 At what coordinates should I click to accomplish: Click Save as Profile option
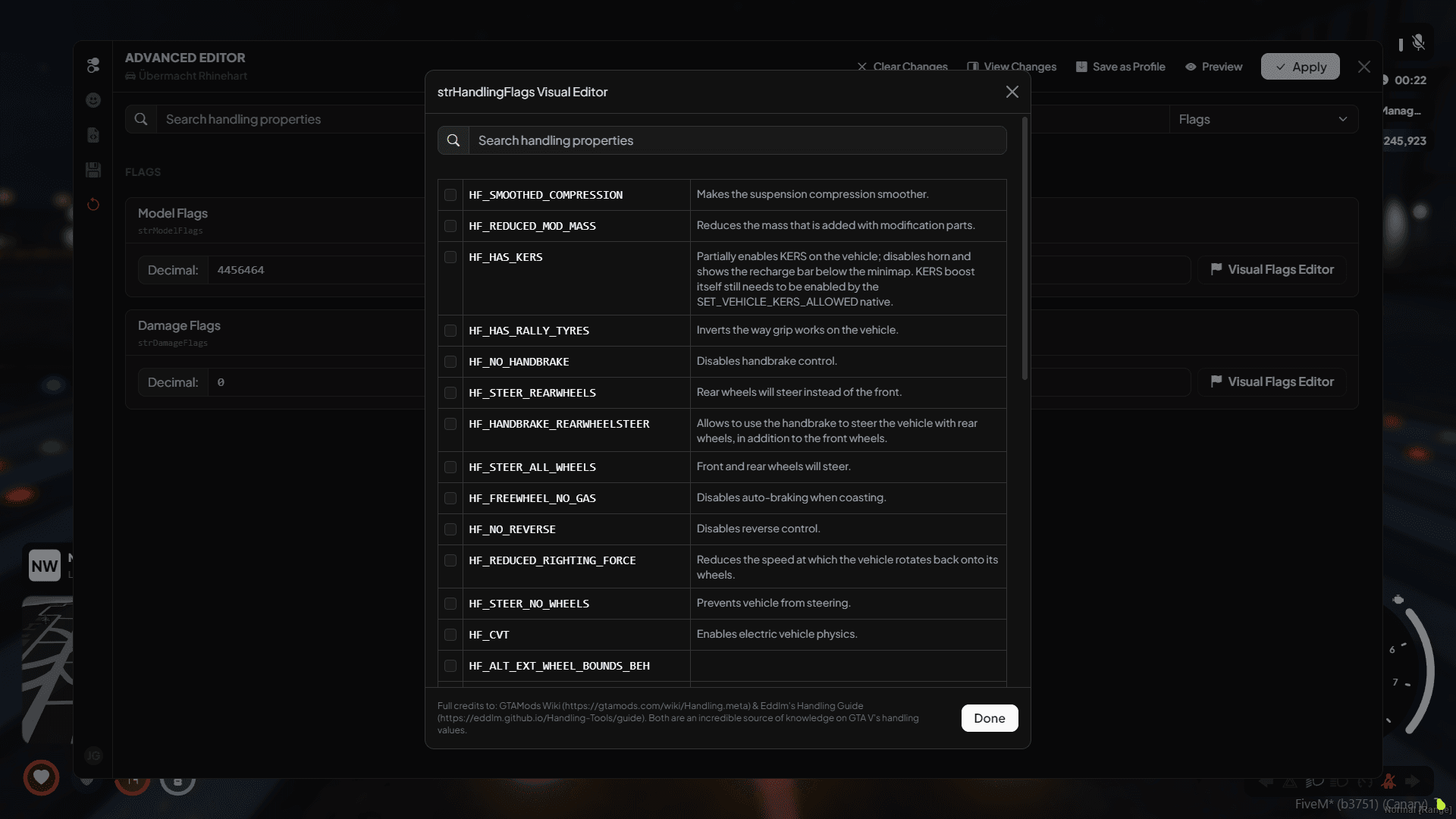tap(1120, 67)
